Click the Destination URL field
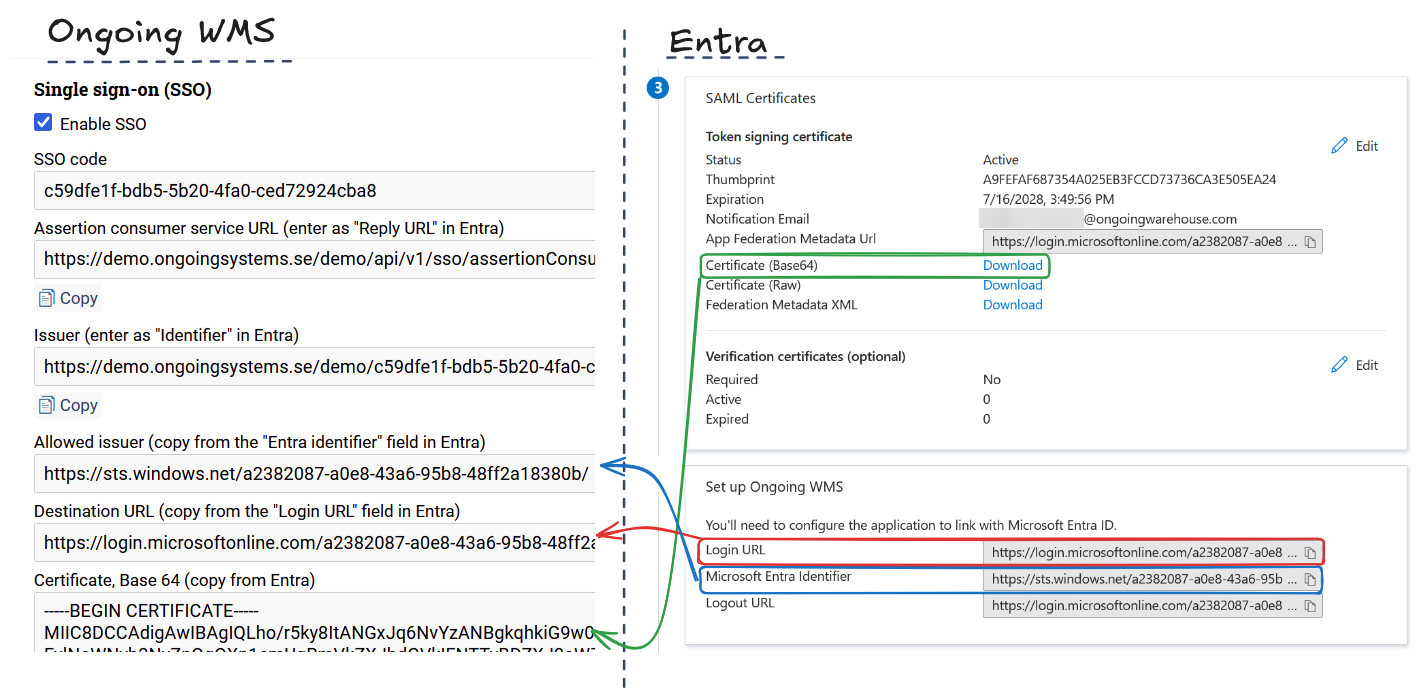Viewport: 1426px width, 696px height. click(x=315, y=543)
